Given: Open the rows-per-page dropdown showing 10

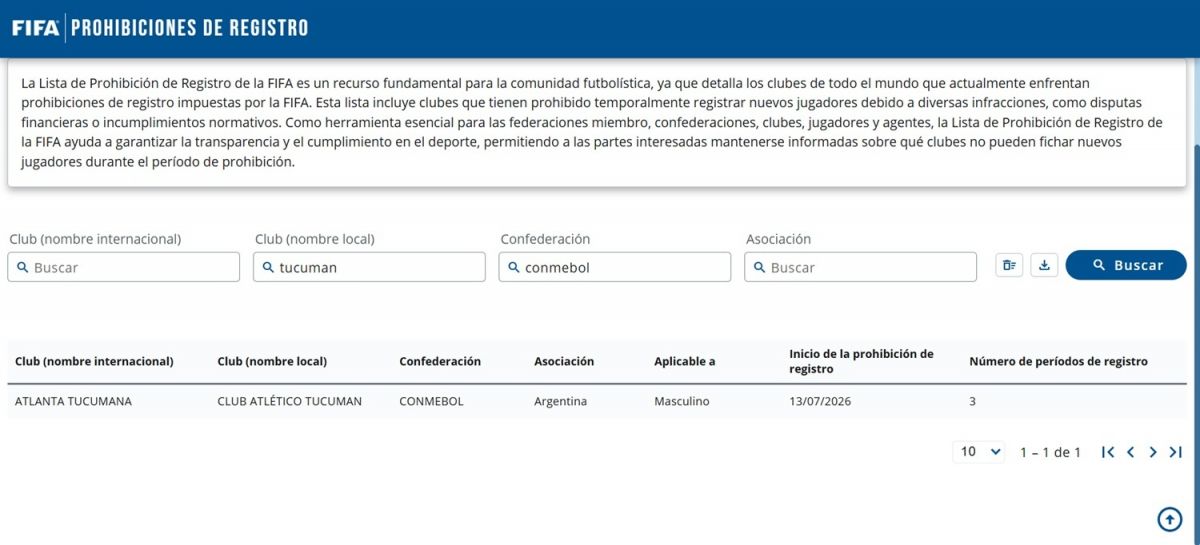Looking at the screenshot, I should 979,452.
